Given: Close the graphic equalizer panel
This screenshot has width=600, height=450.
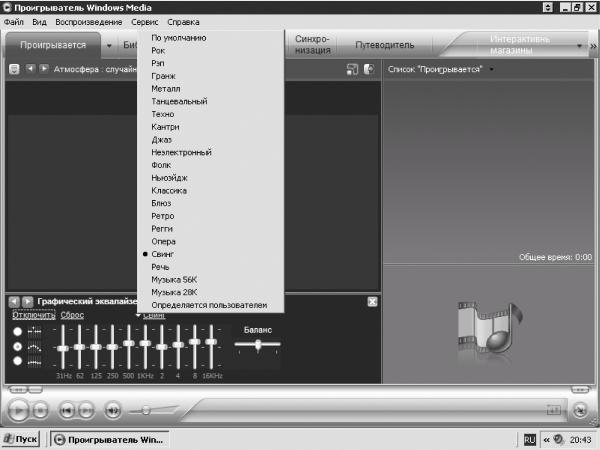Looking at the screenshot, I should point(372,301).
